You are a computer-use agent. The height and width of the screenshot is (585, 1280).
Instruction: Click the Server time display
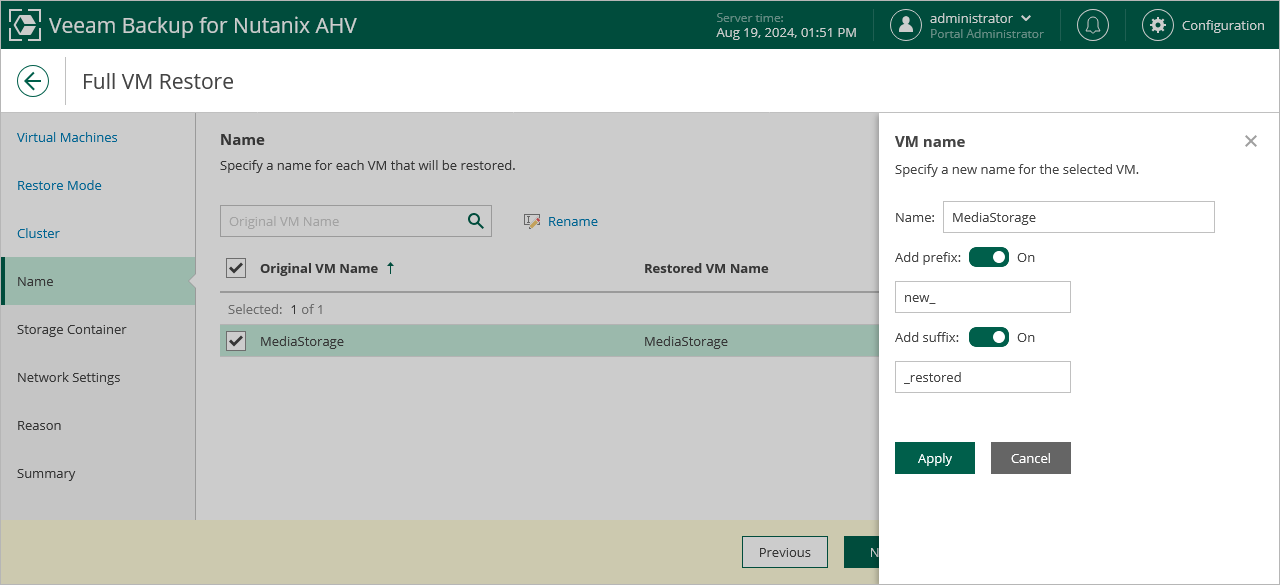(x=786, y=25)
